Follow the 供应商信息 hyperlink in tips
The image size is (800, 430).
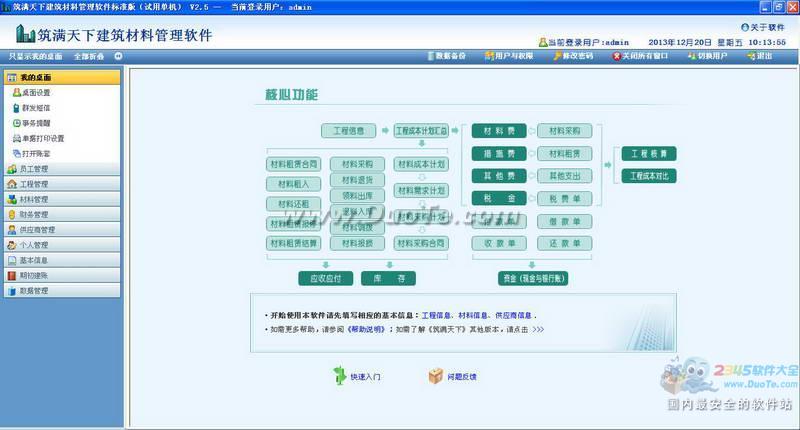pos(513,316)
